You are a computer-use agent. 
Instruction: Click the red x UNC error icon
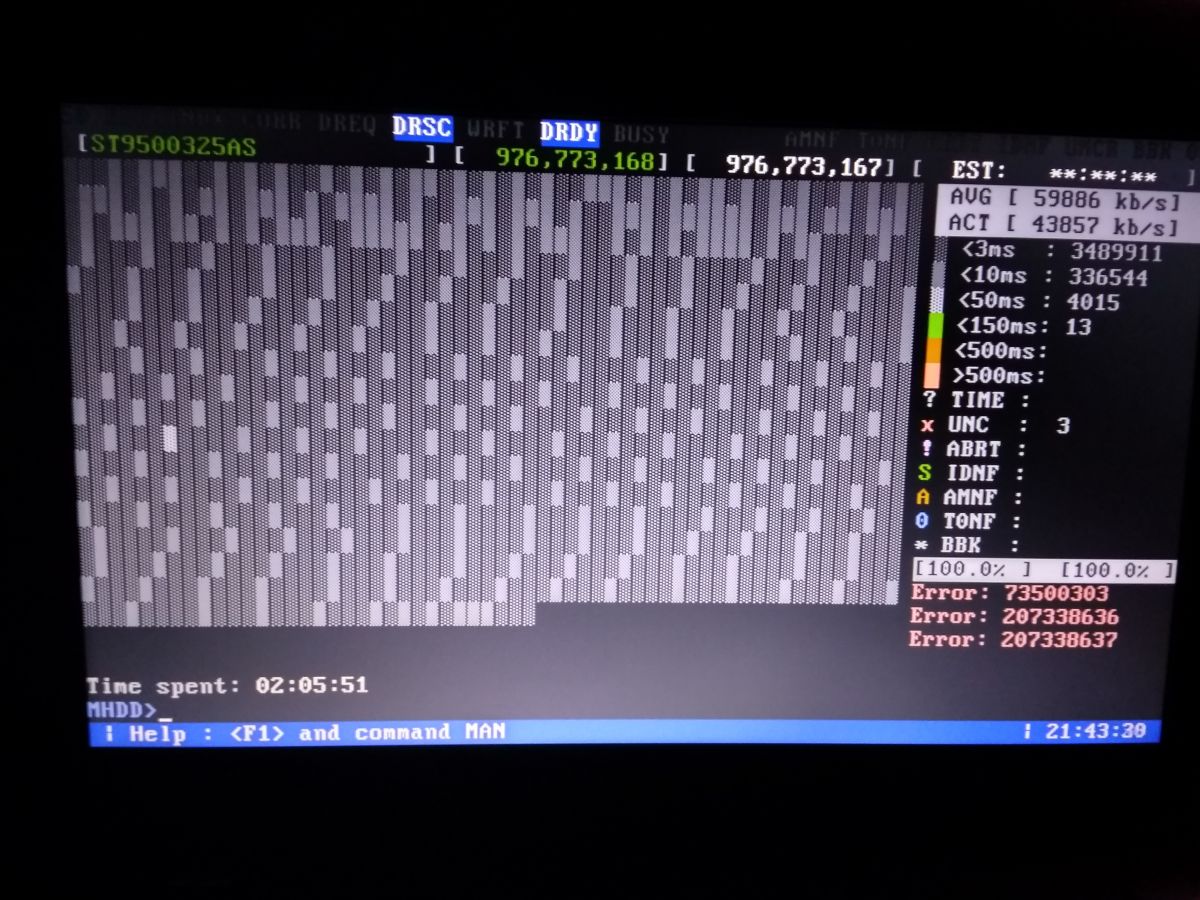927,425
